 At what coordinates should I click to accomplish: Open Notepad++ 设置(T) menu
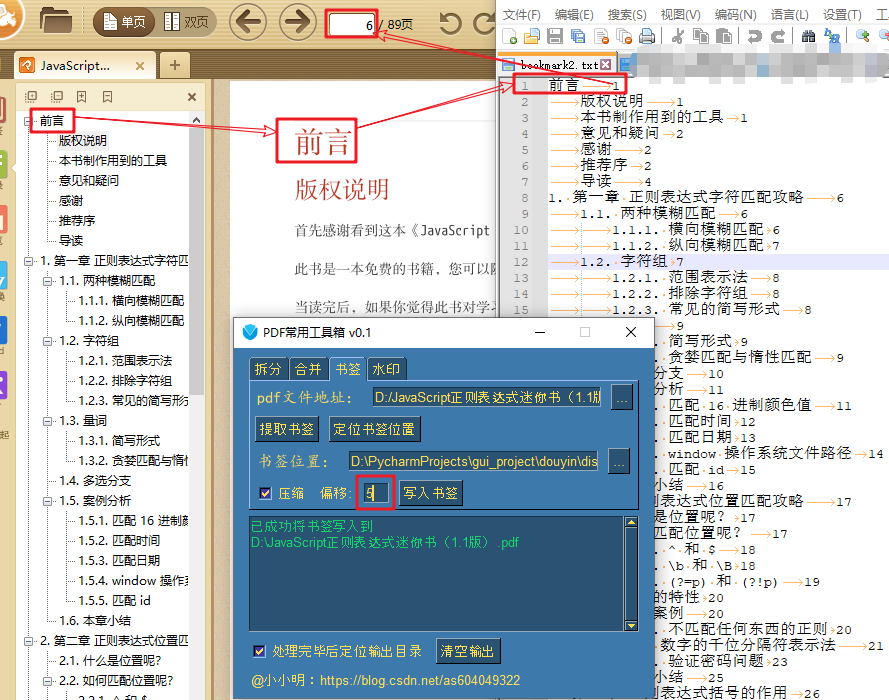pos(842,15)
